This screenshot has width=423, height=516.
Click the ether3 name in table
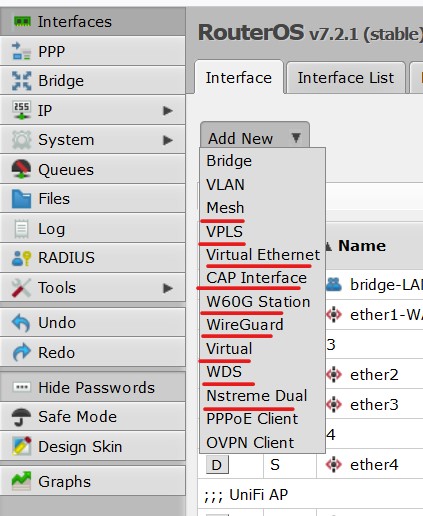pos(374,405)
